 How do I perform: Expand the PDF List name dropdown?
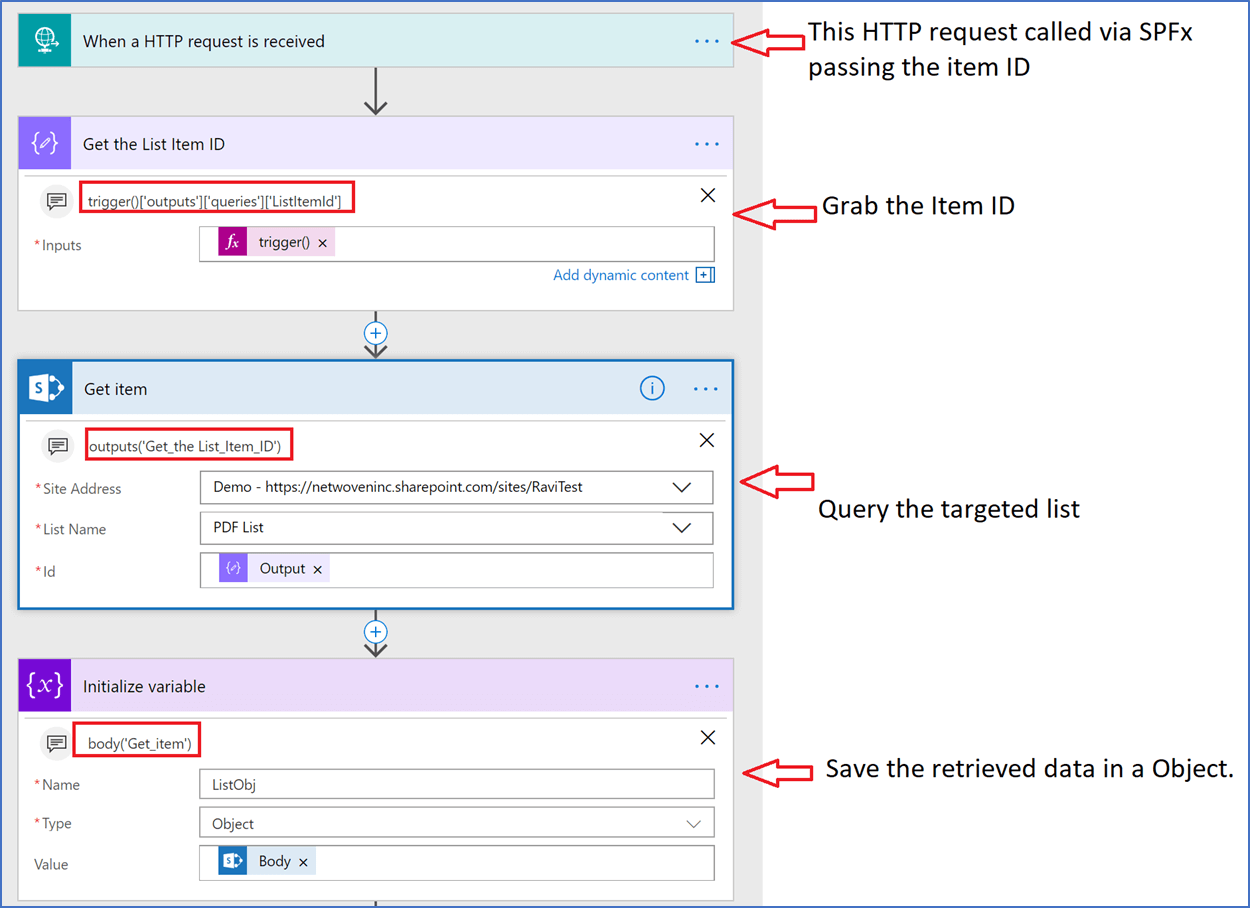tap(683, 528)
